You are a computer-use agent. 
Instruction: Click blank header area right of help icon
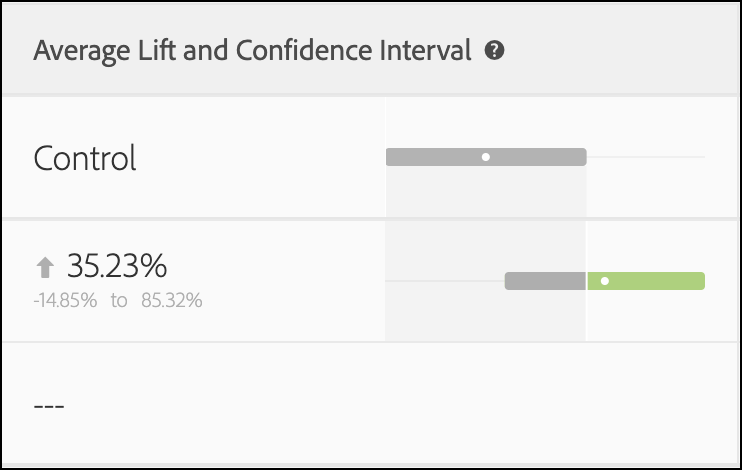(x=620, y=50)
